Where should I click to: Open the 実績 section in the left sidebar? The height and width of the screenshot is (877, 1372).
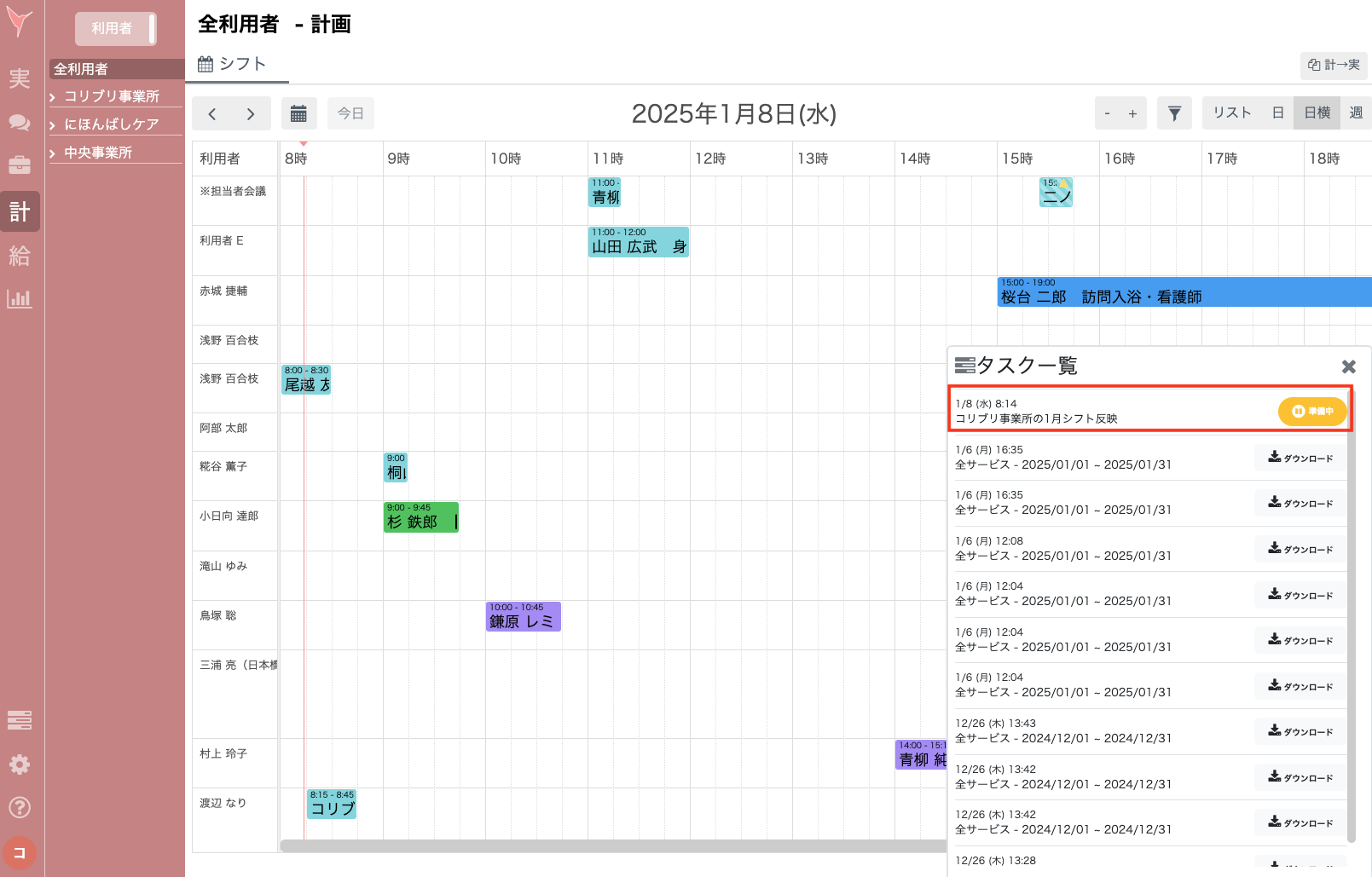point(20,78)
